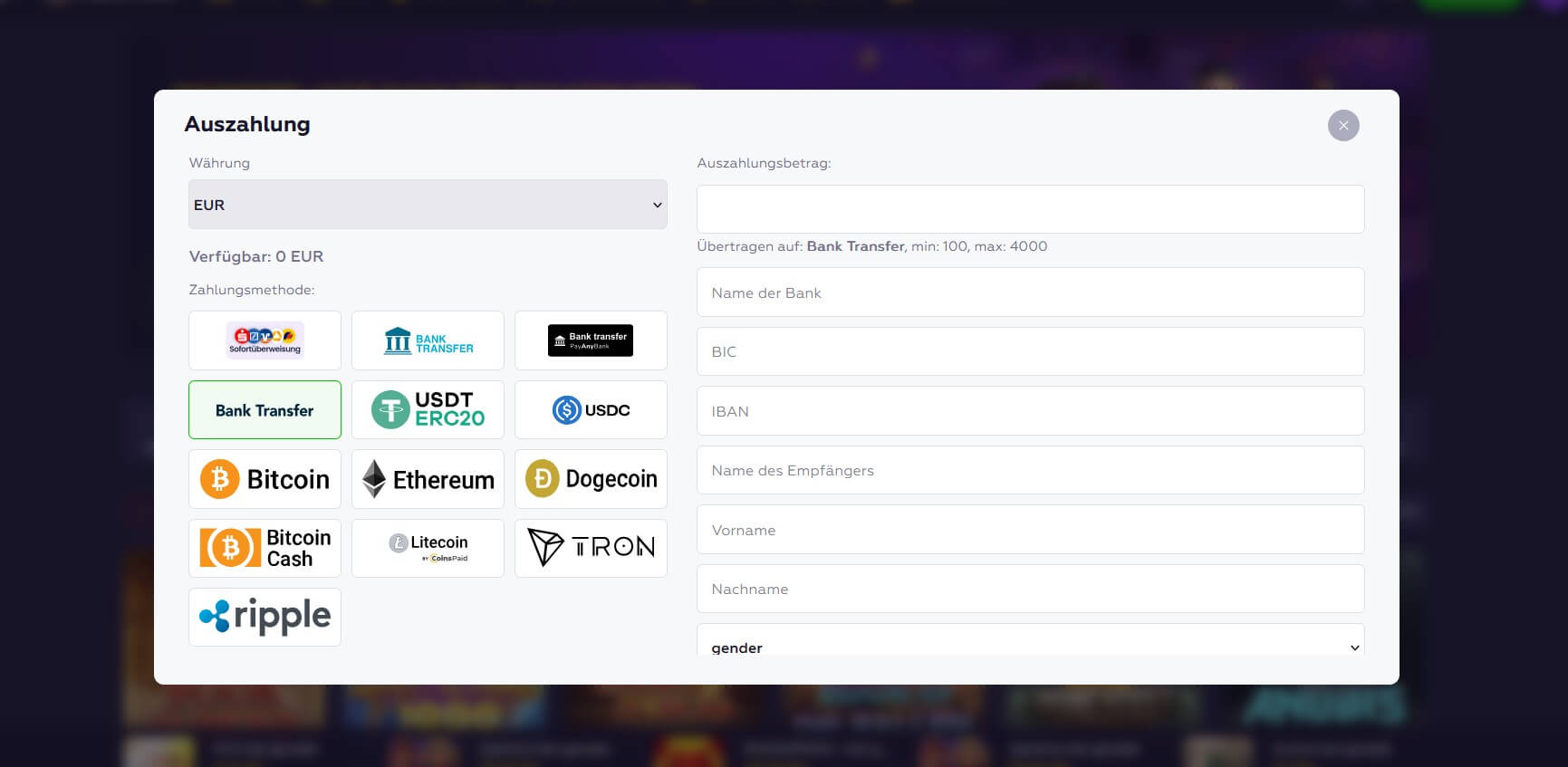
Task: Pick USDT ERC20 as payment method
Action: tap(428, 409)
